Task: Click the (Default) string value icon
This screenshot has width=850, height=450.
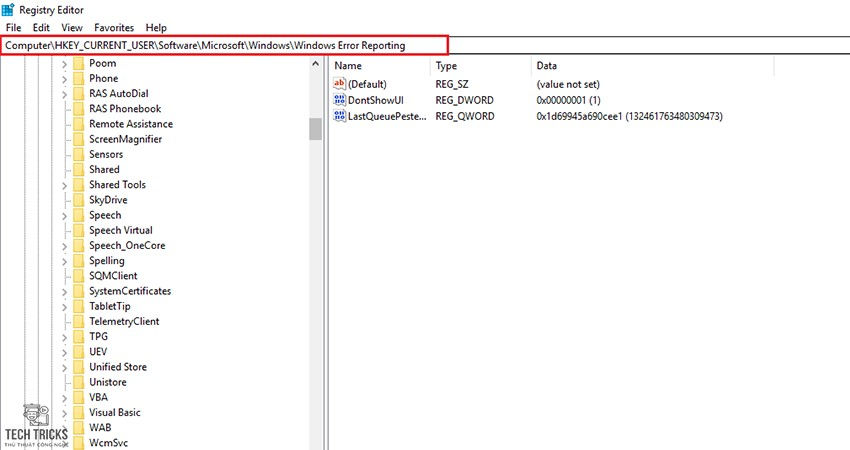Action: tap(339, 84)
